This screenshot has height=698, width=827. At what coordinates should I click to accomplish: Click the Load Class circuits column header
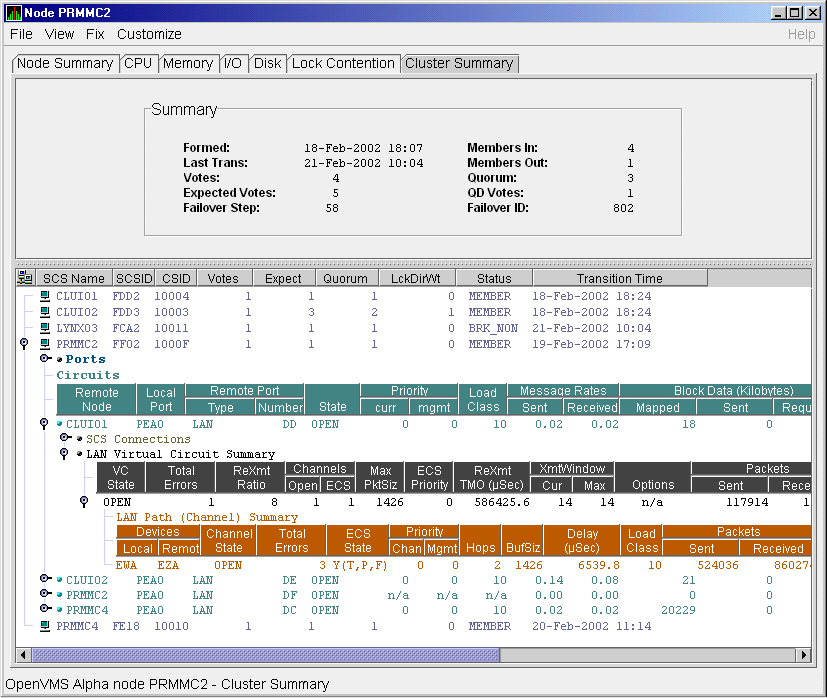tap(483, 399)
